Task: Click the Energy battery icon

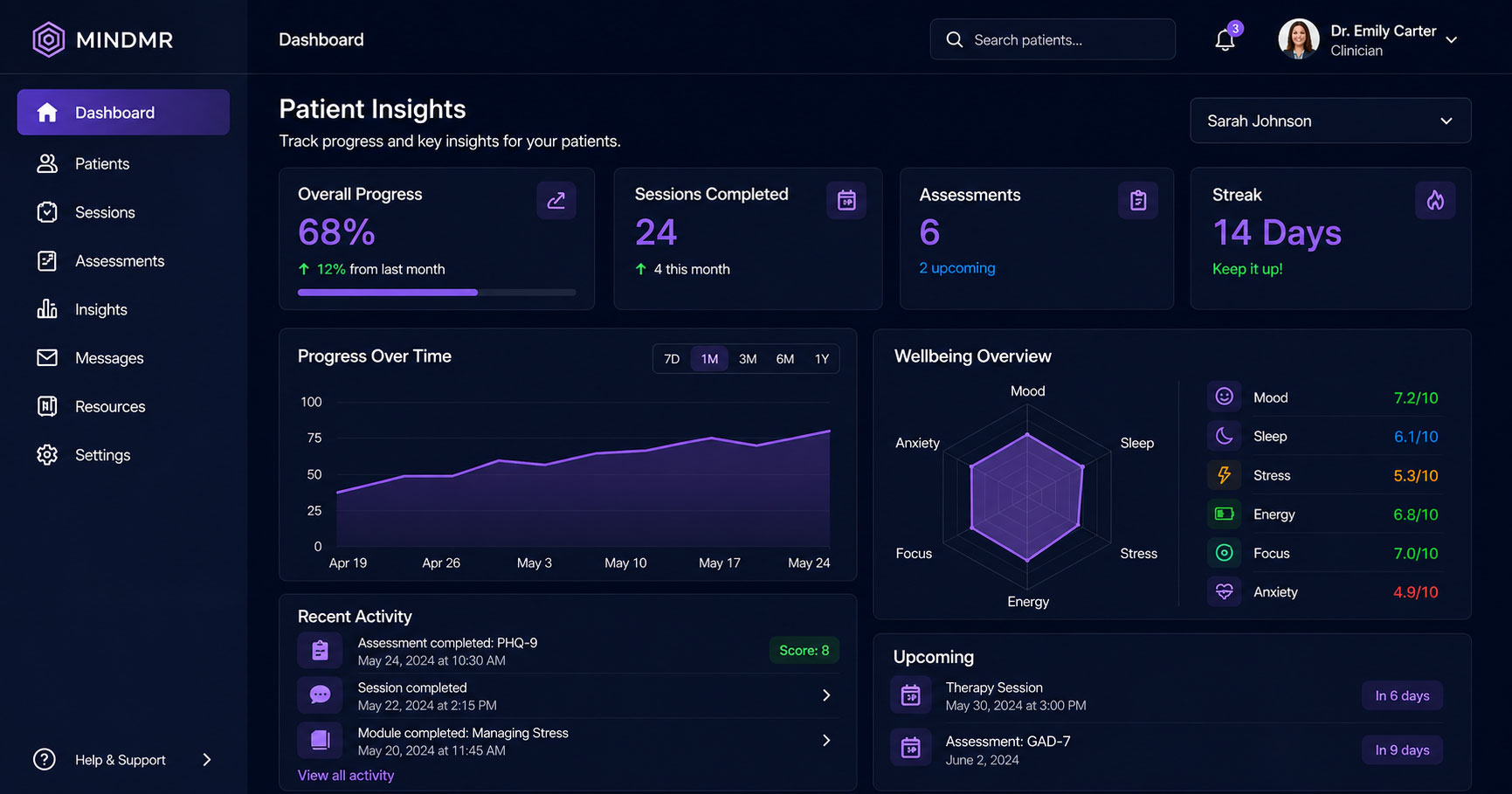Action: (x=1225, y=514)
